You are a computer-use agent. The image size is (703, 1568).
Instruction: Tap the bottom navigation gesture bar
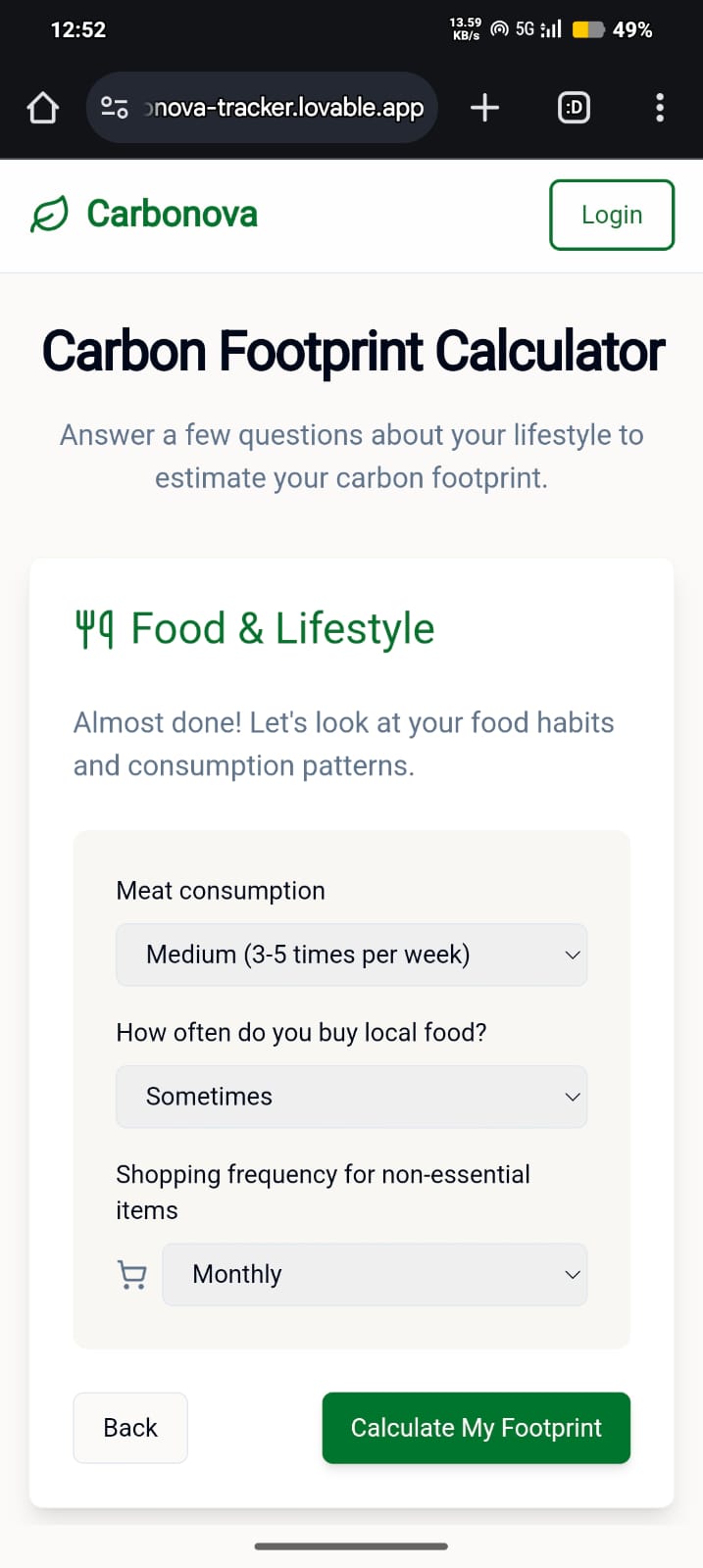point(351,1546)
